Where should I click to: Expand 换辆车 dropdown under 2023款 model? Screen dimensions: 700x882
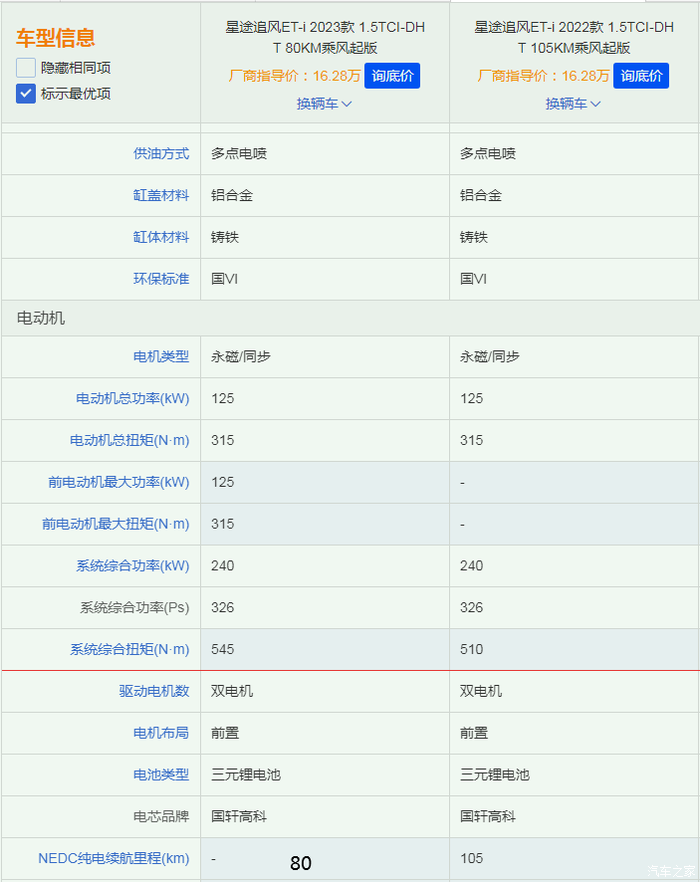pos(324,104)
